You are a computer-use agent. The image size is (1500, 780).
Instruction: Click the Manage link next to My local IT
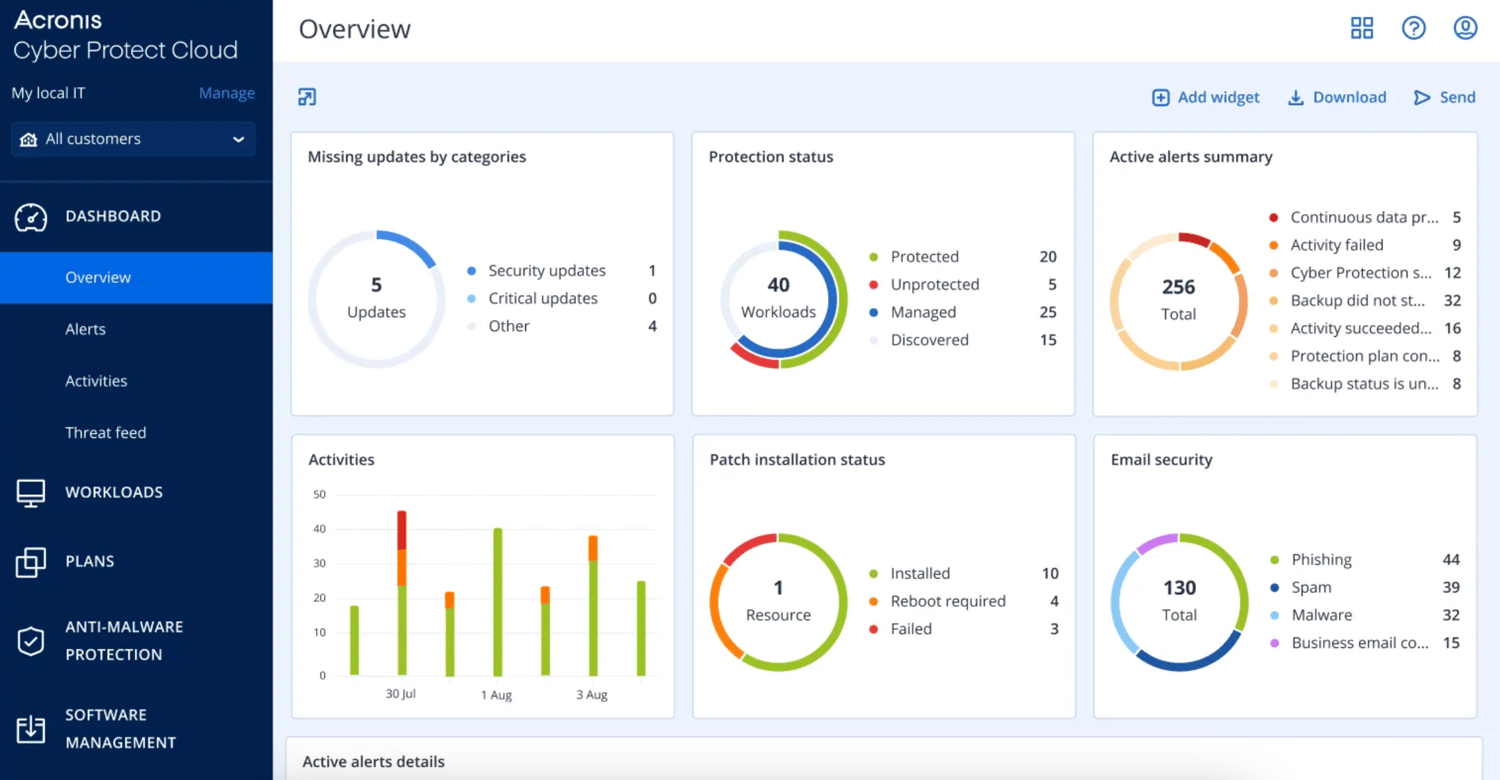click(226, 92)
